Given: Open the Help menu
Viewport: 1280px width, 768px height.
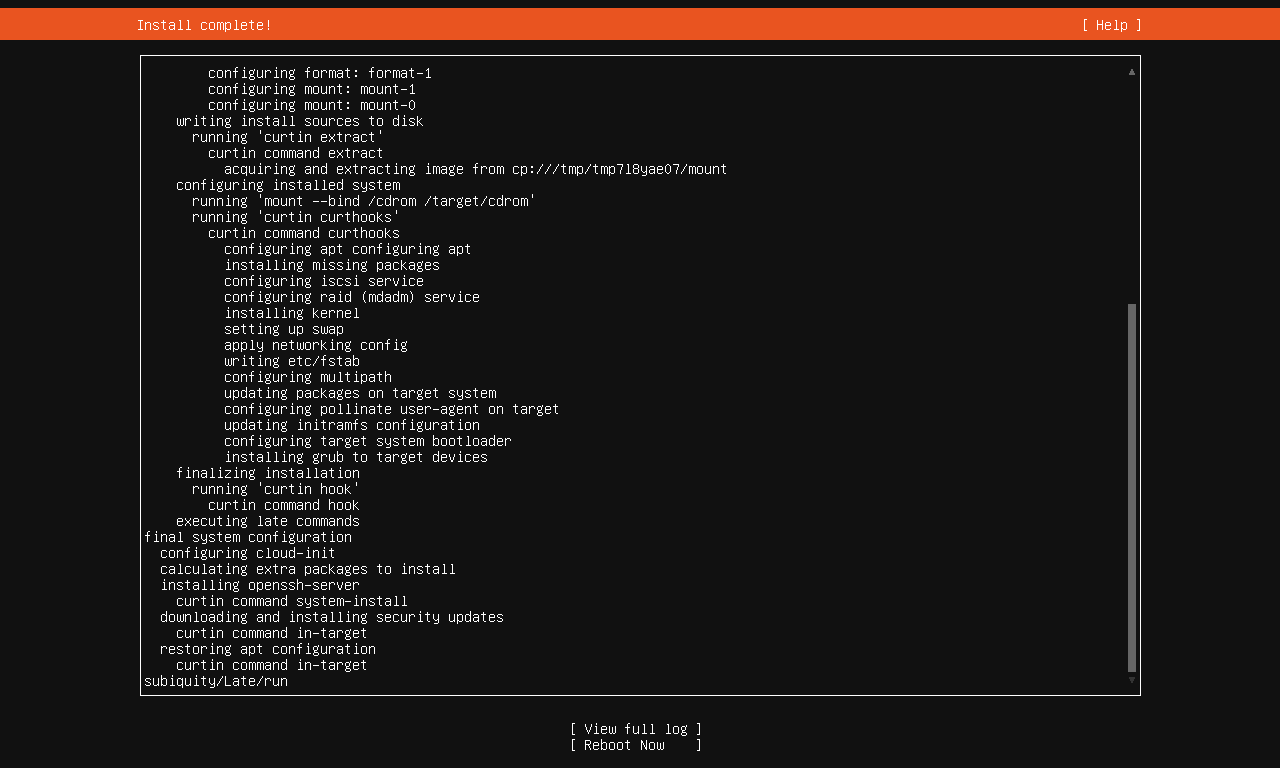Looking at the screenshot, I should [1110, 24].
